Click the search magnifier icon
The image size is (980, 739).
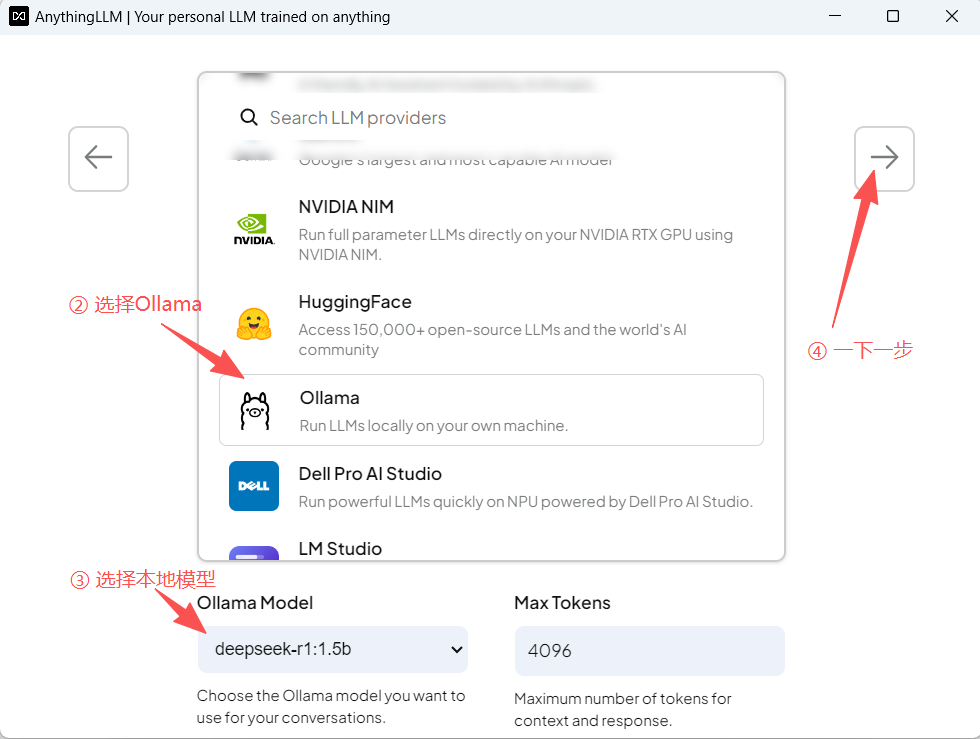tap(249, 117)
